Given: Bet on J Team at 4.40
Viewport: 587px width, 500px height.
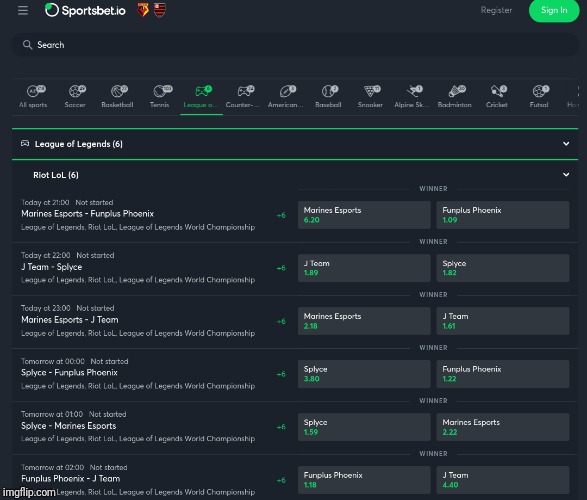Looking at the screenshot, I should pos(503,480).
